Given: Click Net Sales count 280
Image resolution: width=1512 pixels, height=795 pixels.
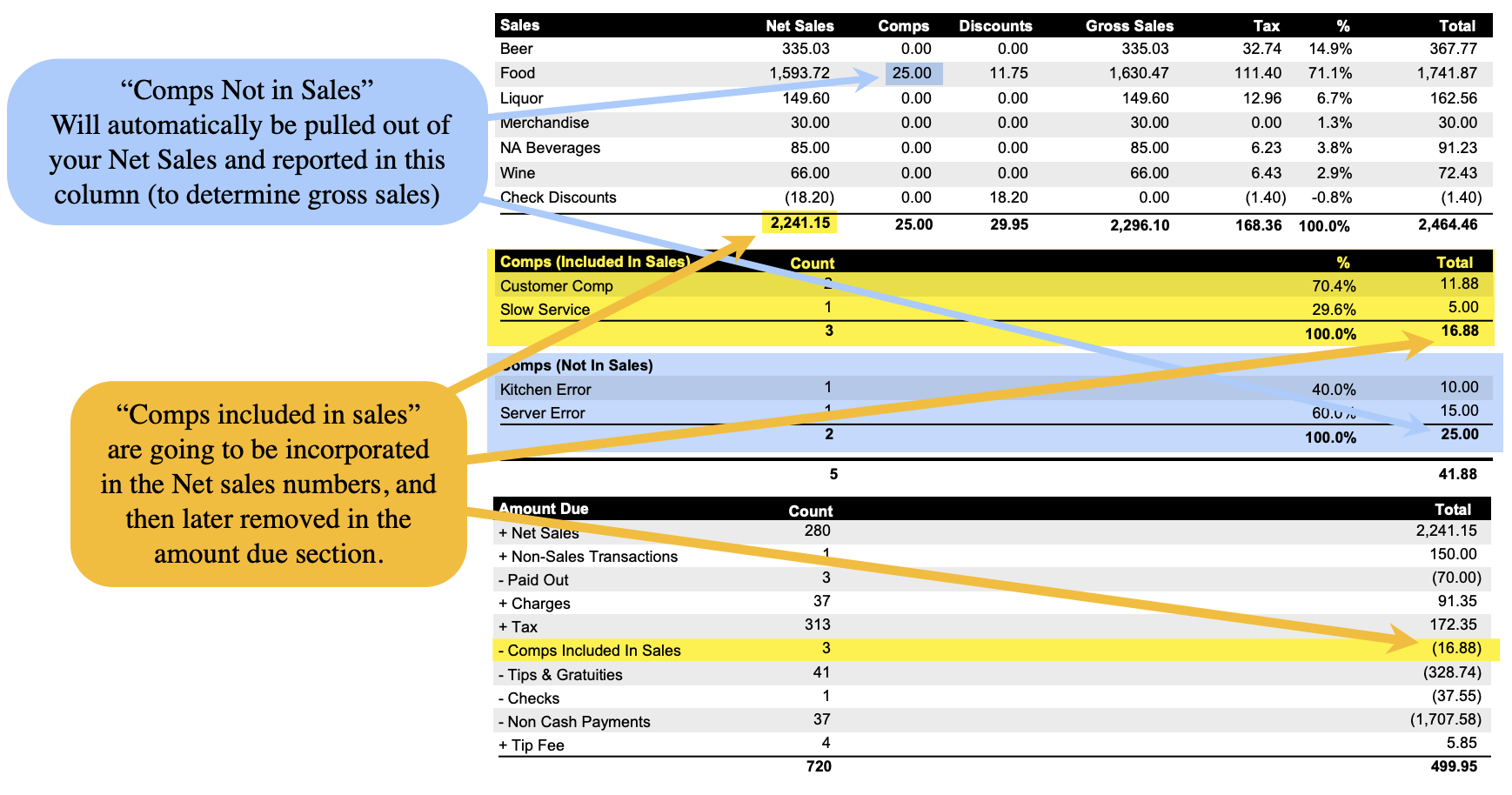Looking at the screenshot, I should (818, 531).
